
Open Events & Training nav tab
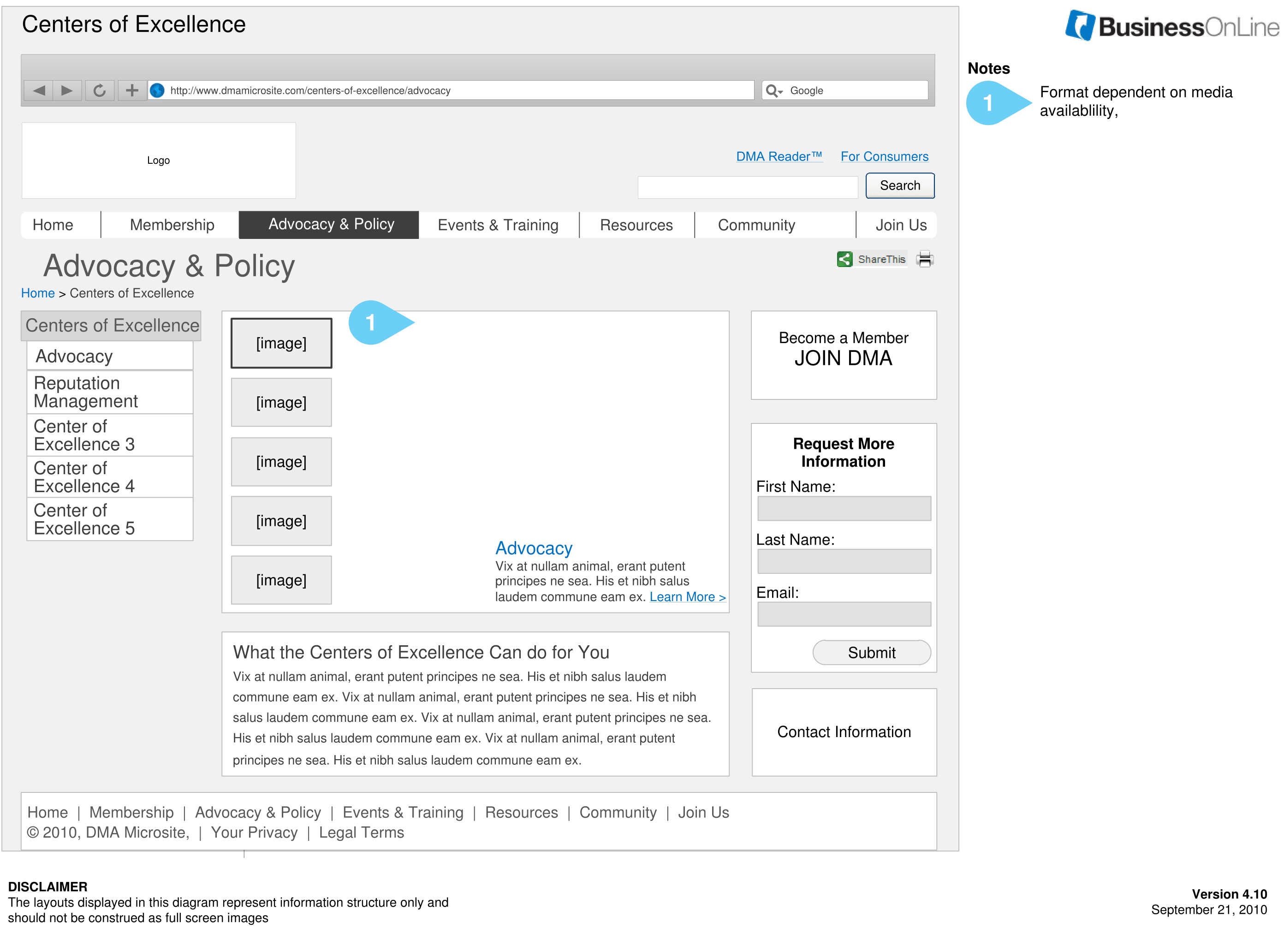(498, 225)
